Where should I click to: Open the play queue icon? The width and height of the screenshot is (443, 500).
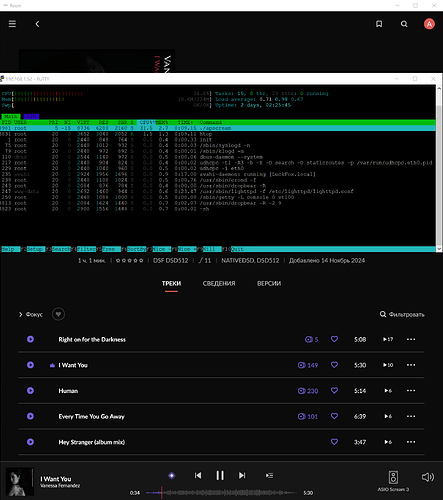pyautogui.click(x=269, y=476)
